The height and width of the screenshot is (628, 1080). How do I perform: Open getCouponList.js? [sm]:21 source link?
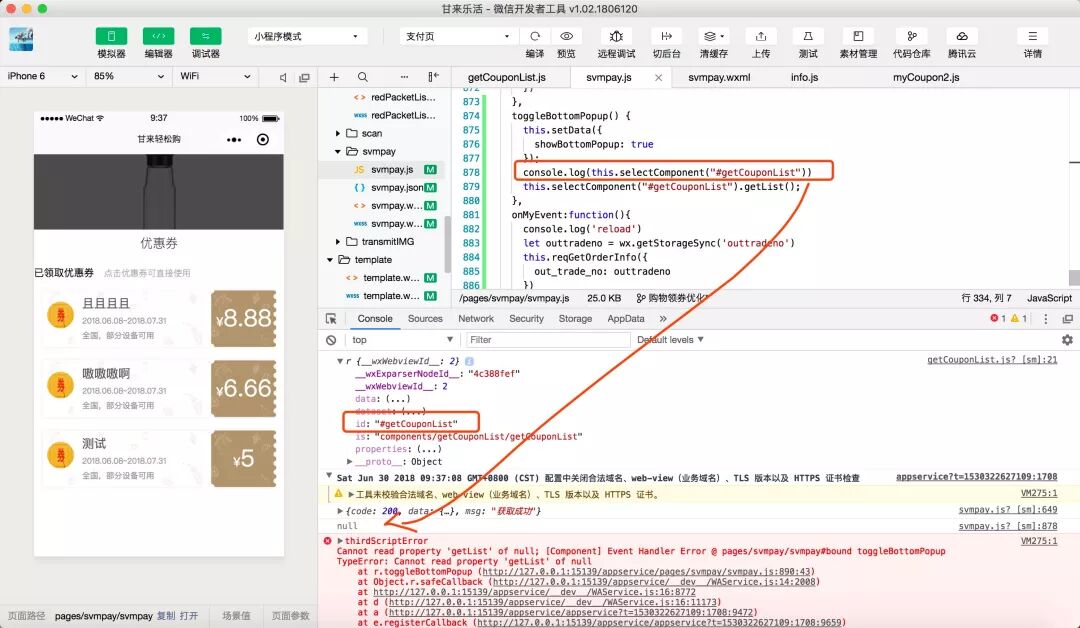pos(992,360)
